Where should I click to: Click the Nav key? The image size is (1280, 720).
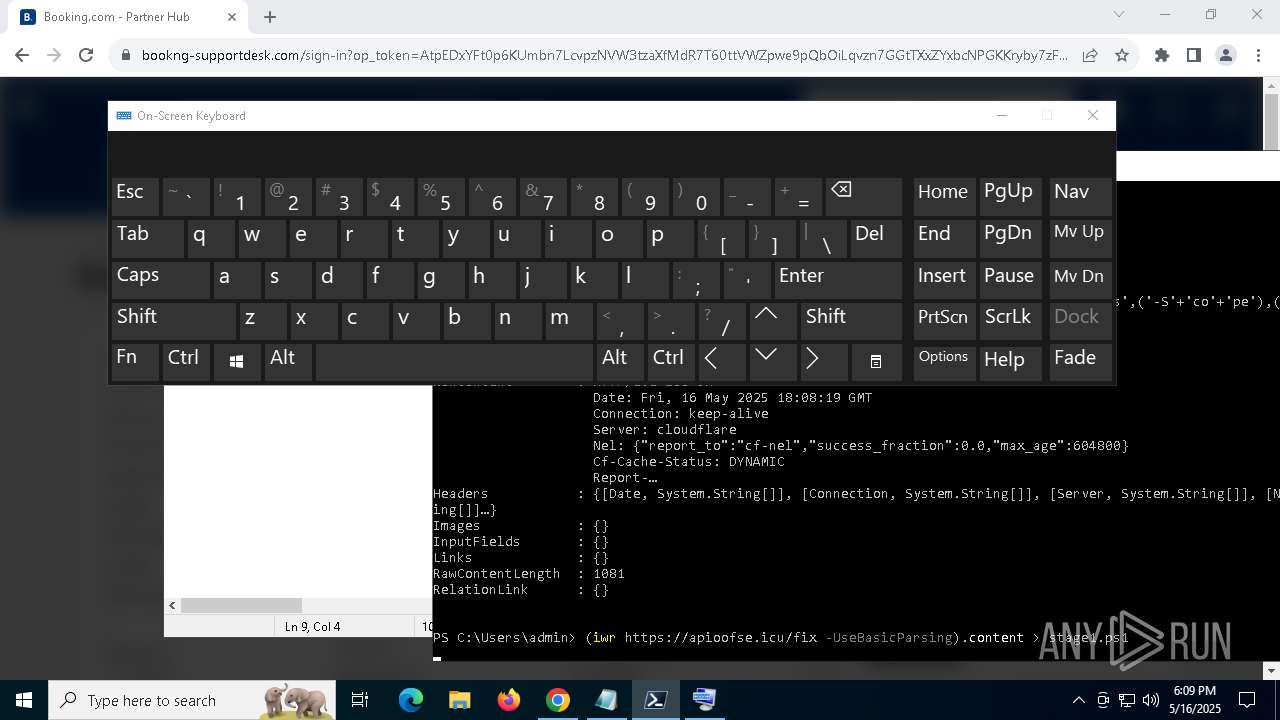click(1080, 196)
